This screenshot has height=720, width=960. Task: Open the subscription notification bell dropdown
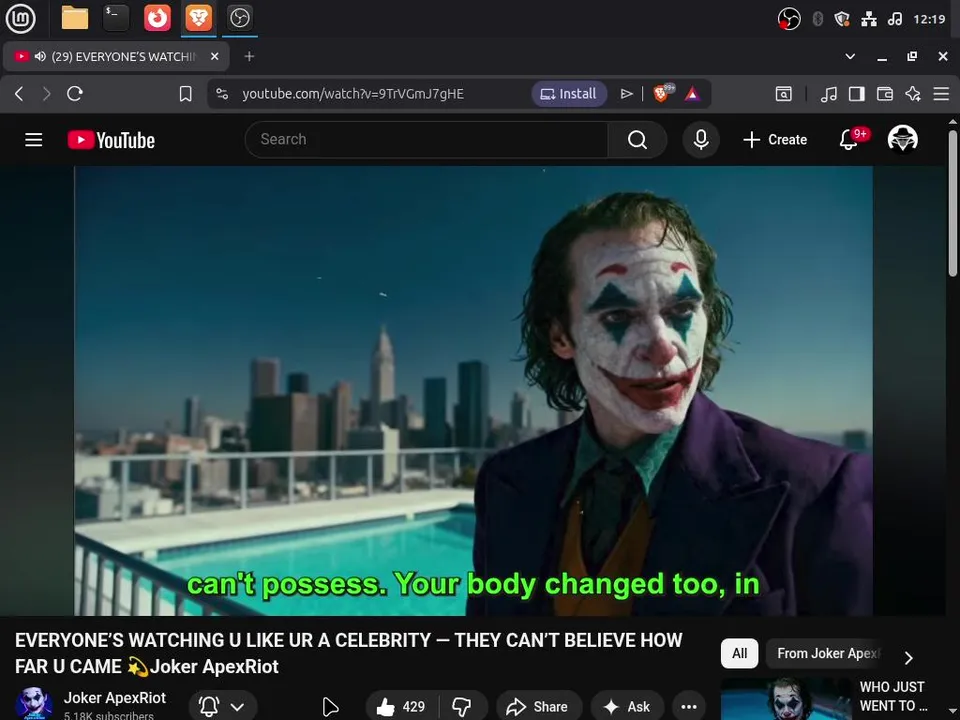(223, 707)
